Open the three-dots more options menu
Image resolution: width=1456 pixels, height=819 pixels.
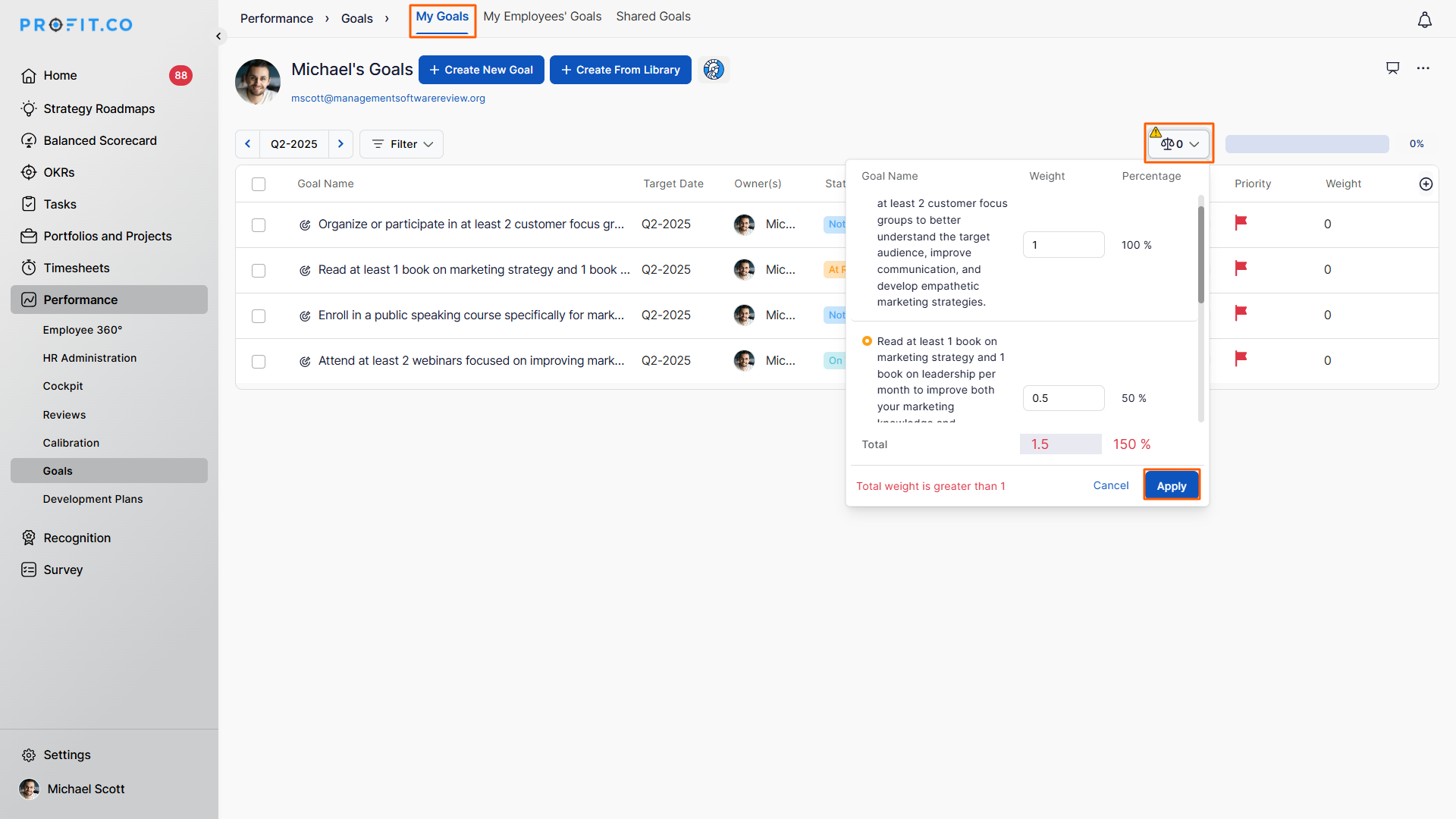[x=1423, y=68]
